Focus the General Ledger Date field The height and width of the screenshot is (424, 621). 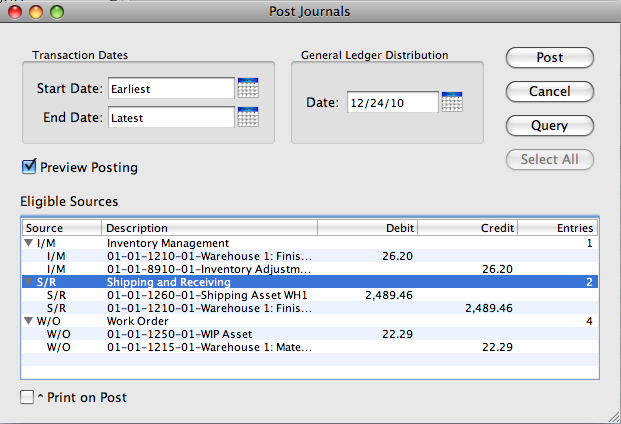click(x=392, y=102)
